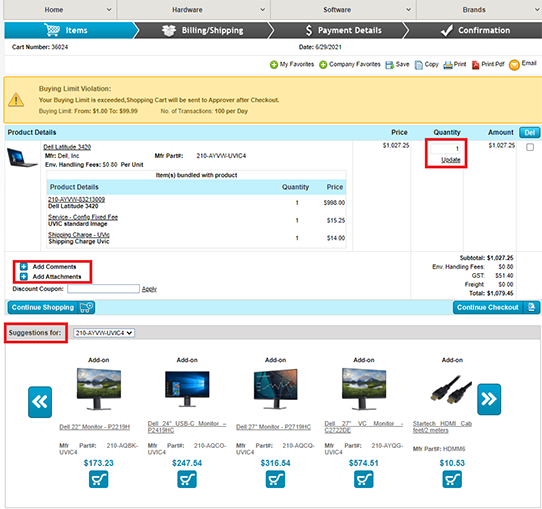
Task: Click the cart icon on Continue Shopping button
Action: 86,307
